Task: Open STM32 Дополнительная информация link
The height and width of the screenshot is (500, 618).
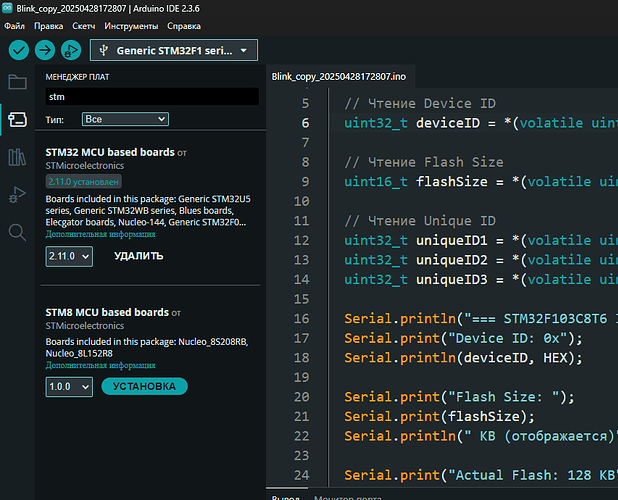Action: 100,236
